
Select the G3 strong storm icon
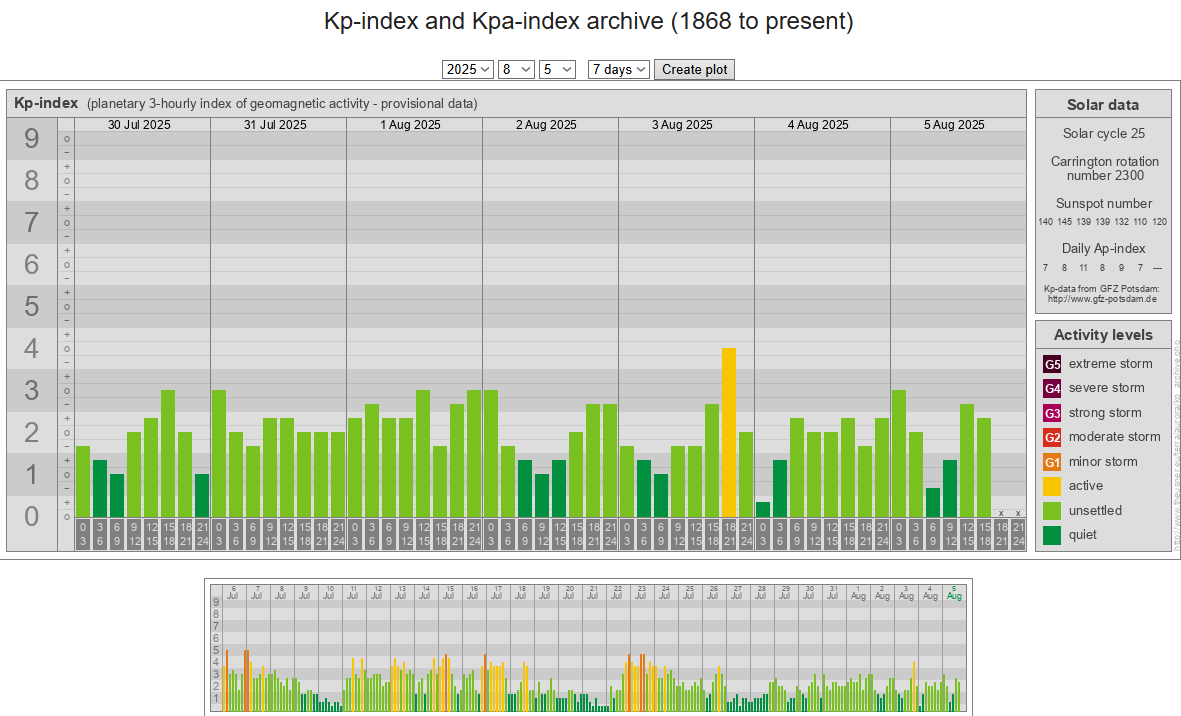click(1052, 413)
